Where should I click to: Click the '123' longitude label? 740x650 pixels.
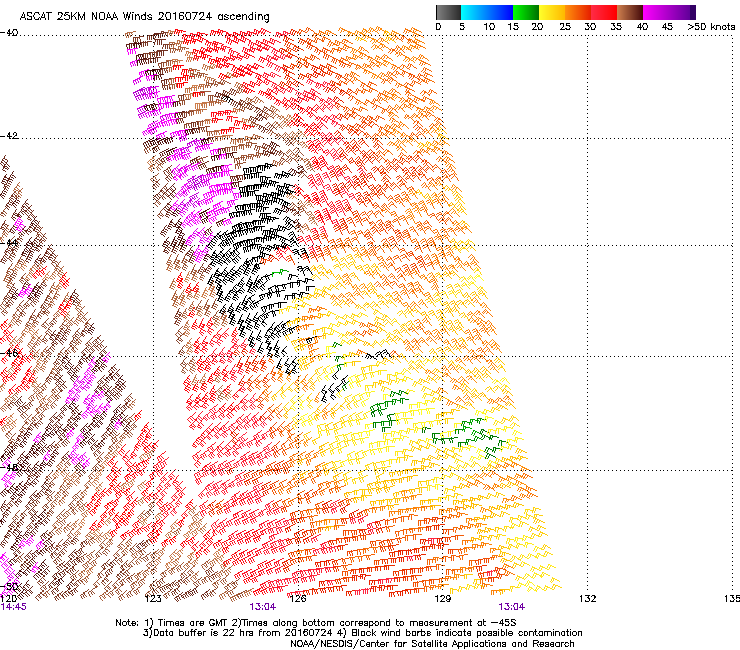[x=153, y=599]
